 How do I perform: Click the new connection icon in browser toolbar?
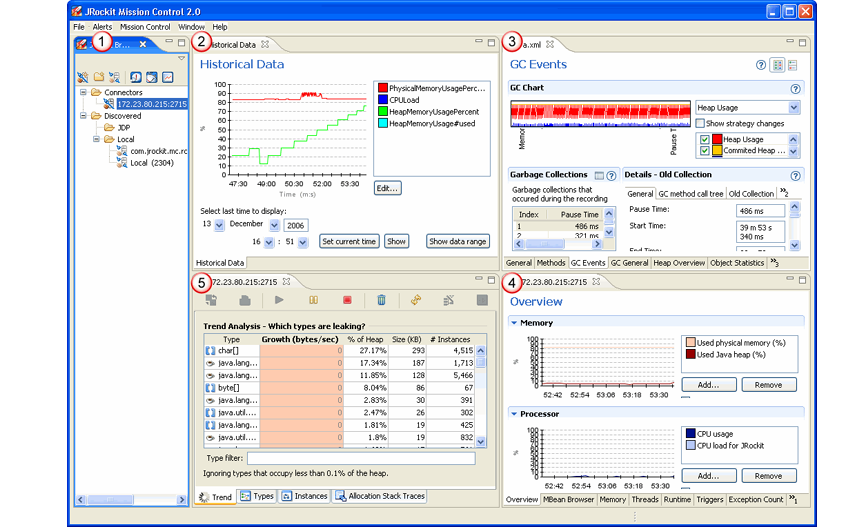[82, 77]
